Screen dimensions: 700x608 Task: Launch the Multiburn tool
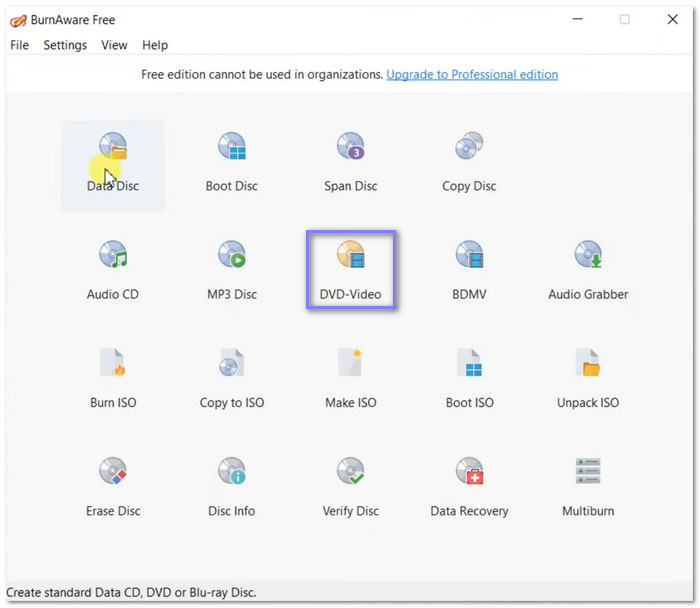click(588, 487)
